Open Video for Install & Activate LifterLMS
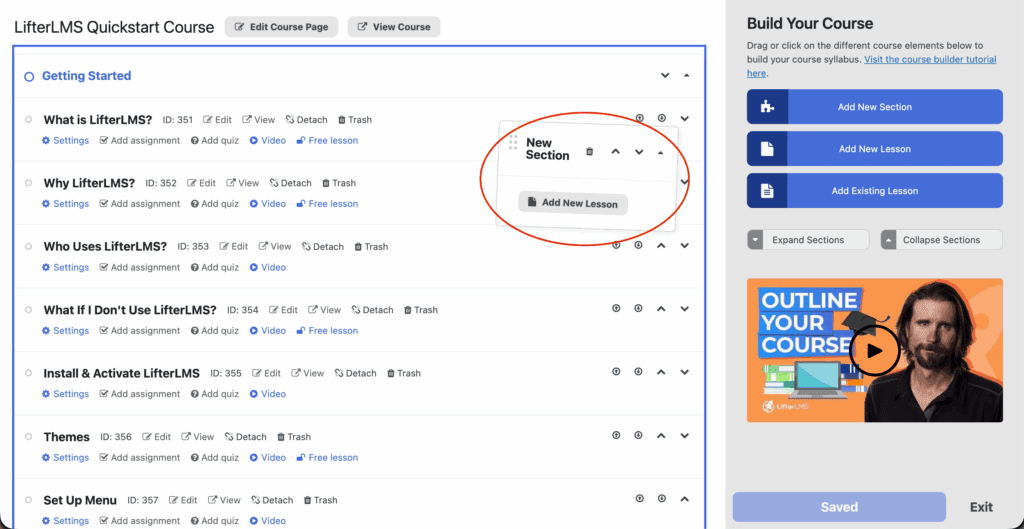This screenshot has width=1024, height=529. click(268, 394)
